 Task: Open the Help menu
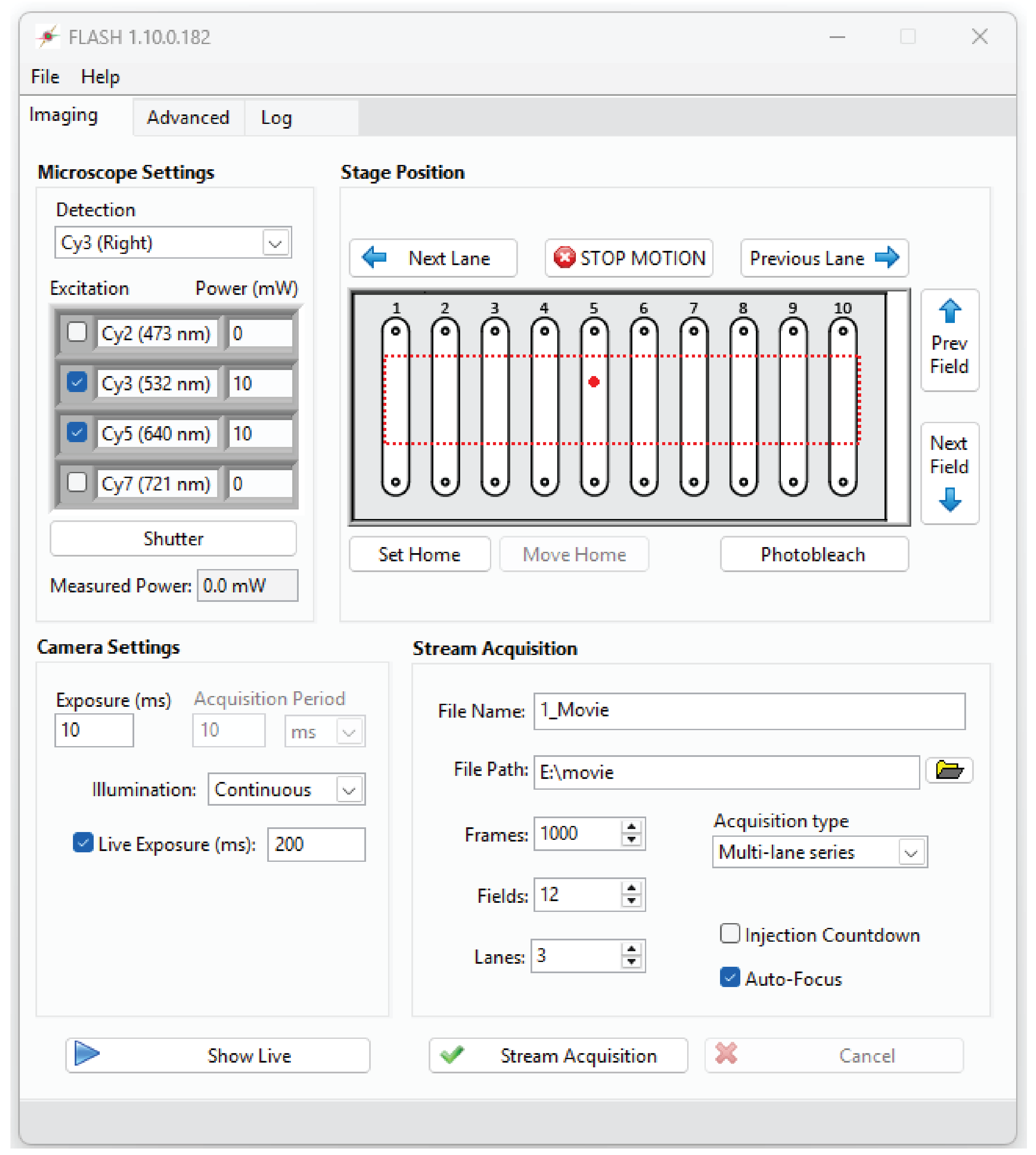tap(100, 77)
